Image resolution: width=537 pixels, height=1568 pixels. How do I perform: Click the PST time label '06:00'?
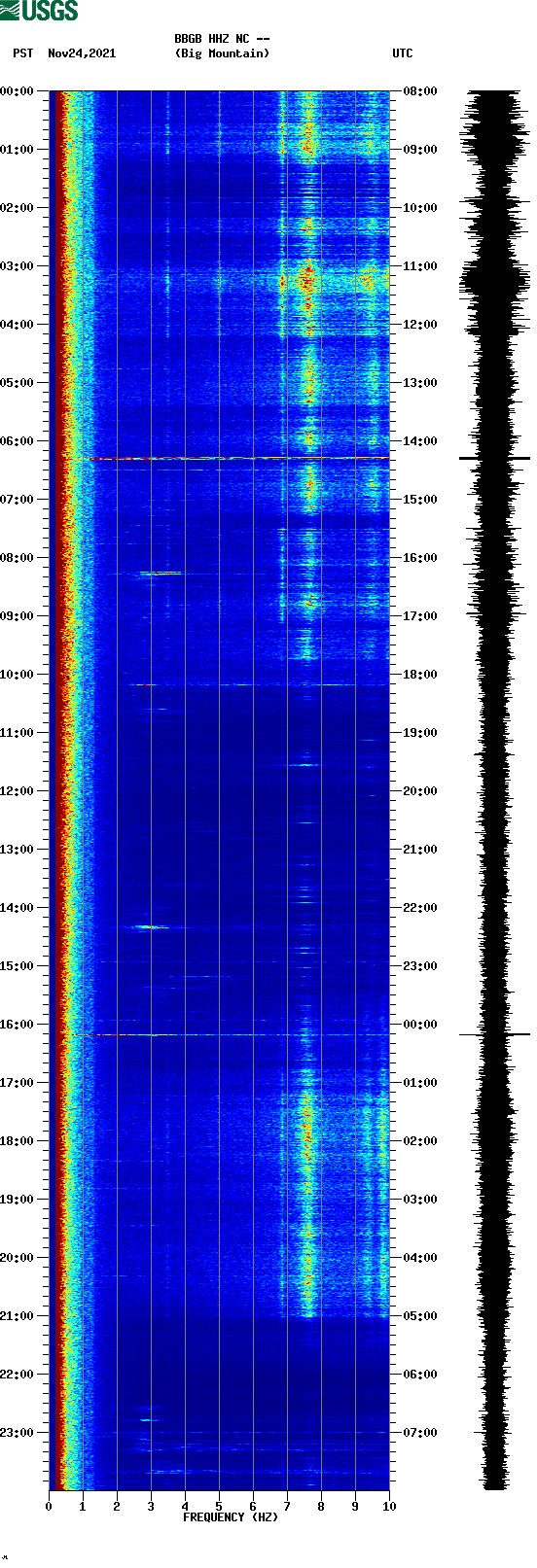tap(18, 441)
